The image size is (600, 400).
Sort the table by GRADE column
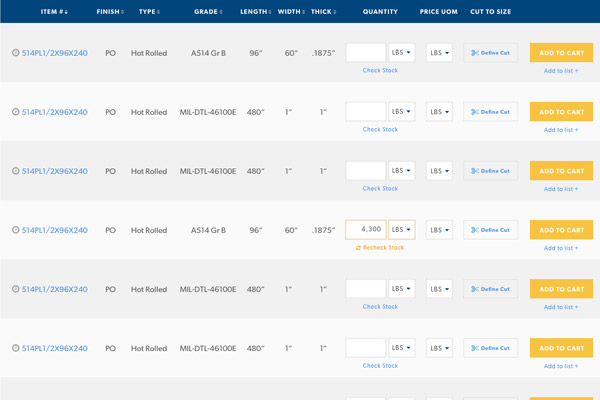(x=208, y=12)
